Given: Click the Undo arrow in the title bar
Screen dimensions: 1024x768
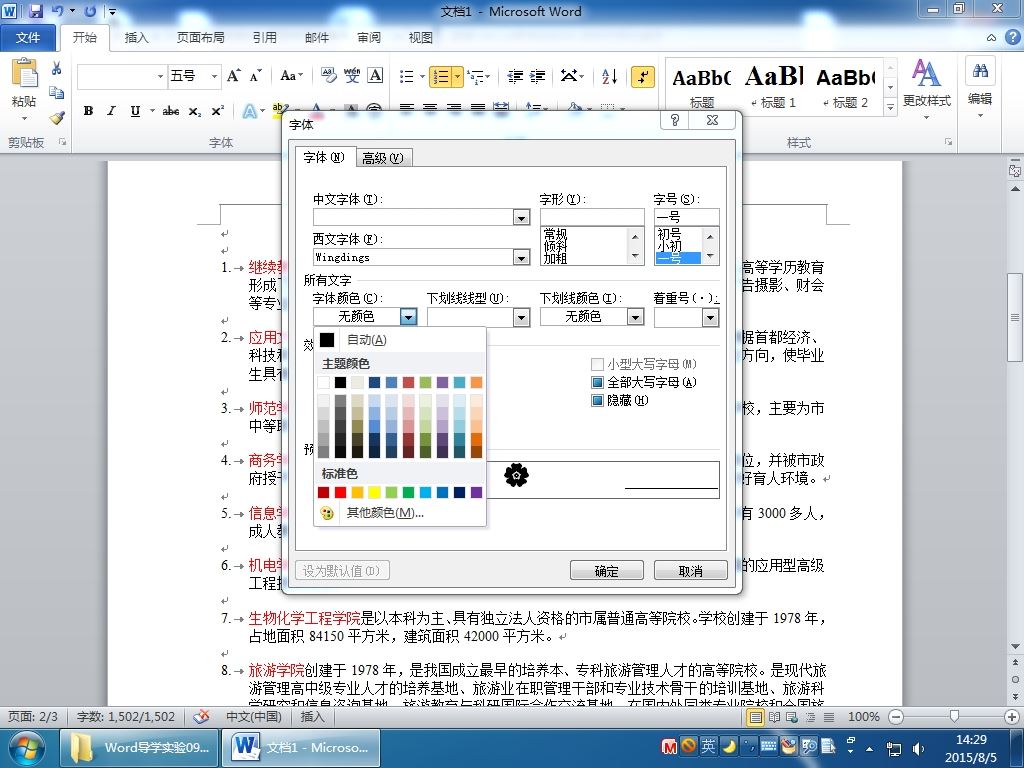Looking at the screenshot, I should pyautogui.click(x=58, y=11).
